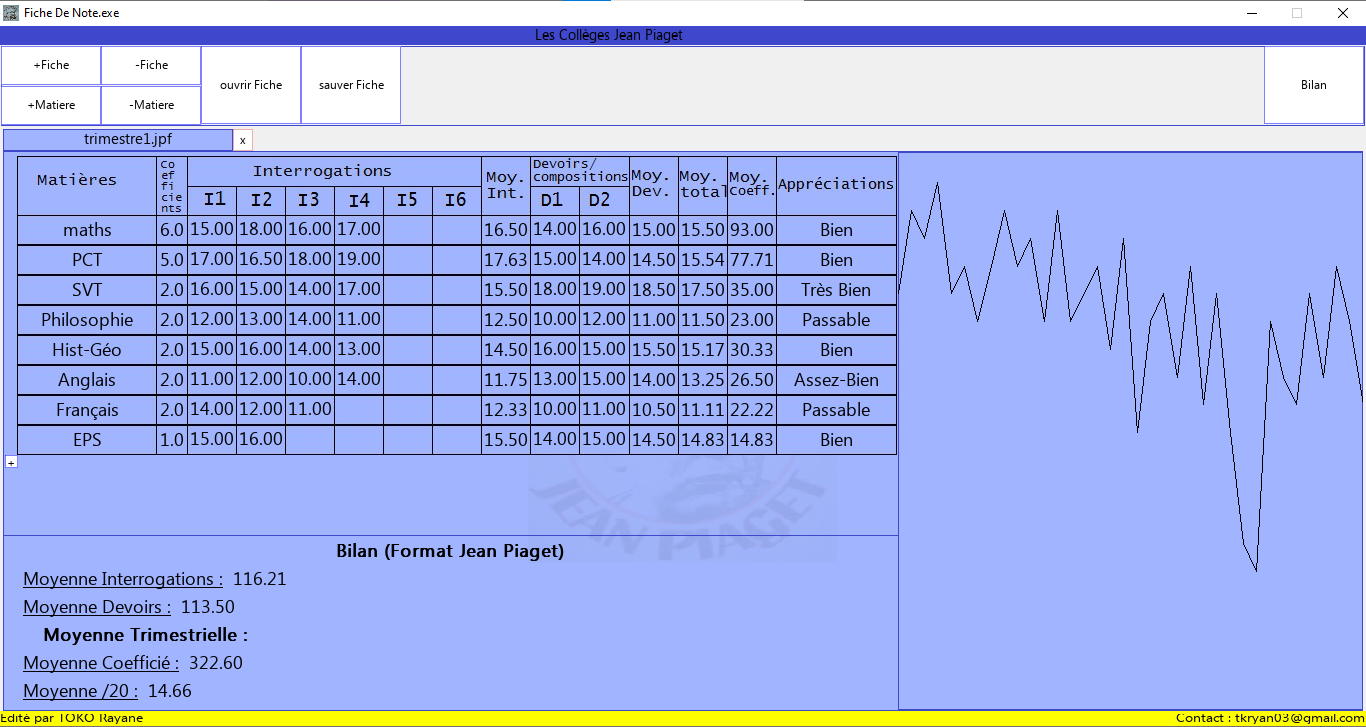Select the trimestre1.jpf tab
The image size is (1366, 727).
(x=118, y=140)
